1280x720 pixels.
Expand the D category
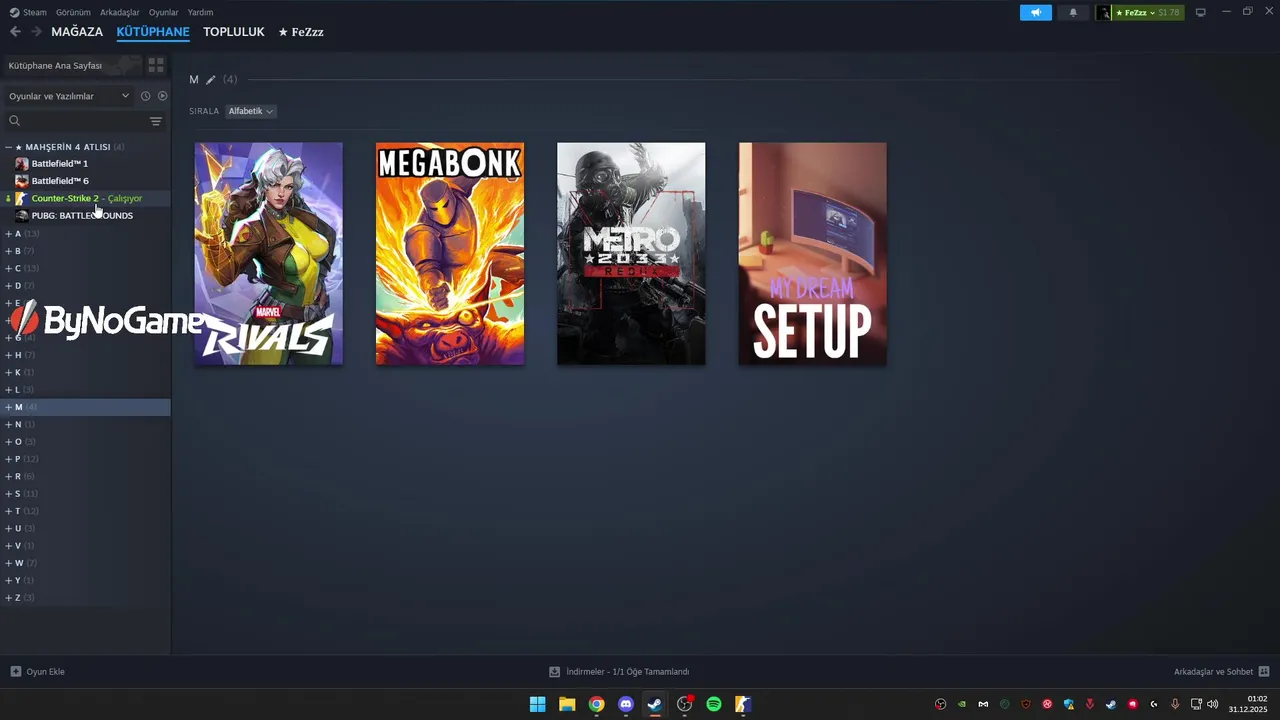8,286
